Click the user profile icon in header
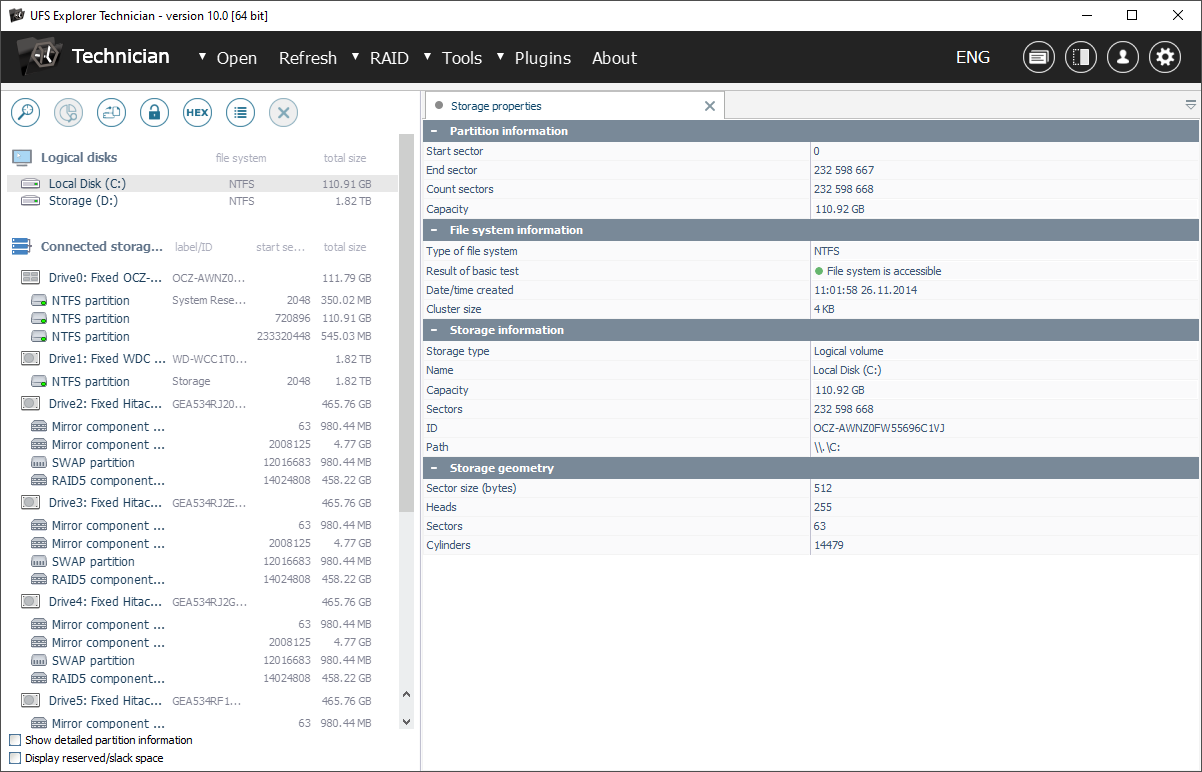 1123,57
